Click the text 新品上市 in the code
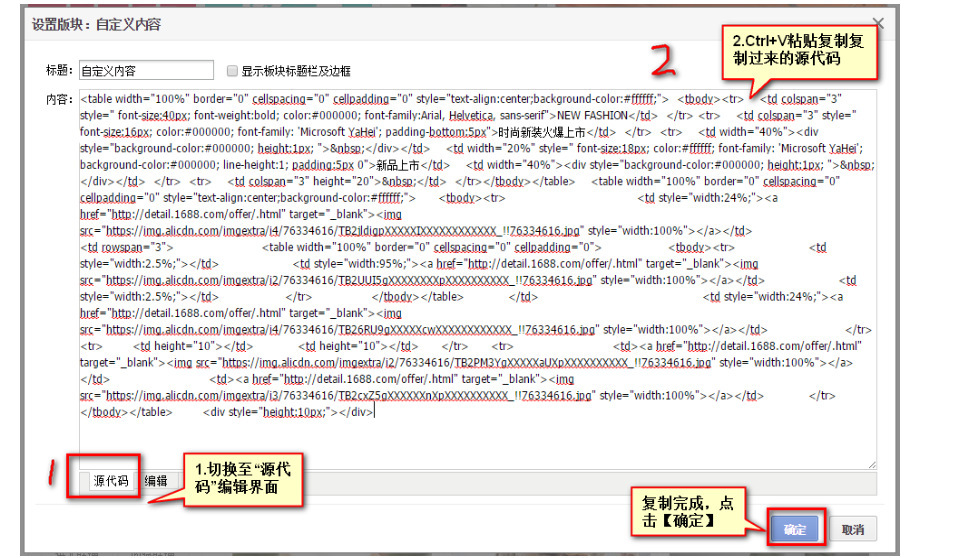 coord(398,165)
